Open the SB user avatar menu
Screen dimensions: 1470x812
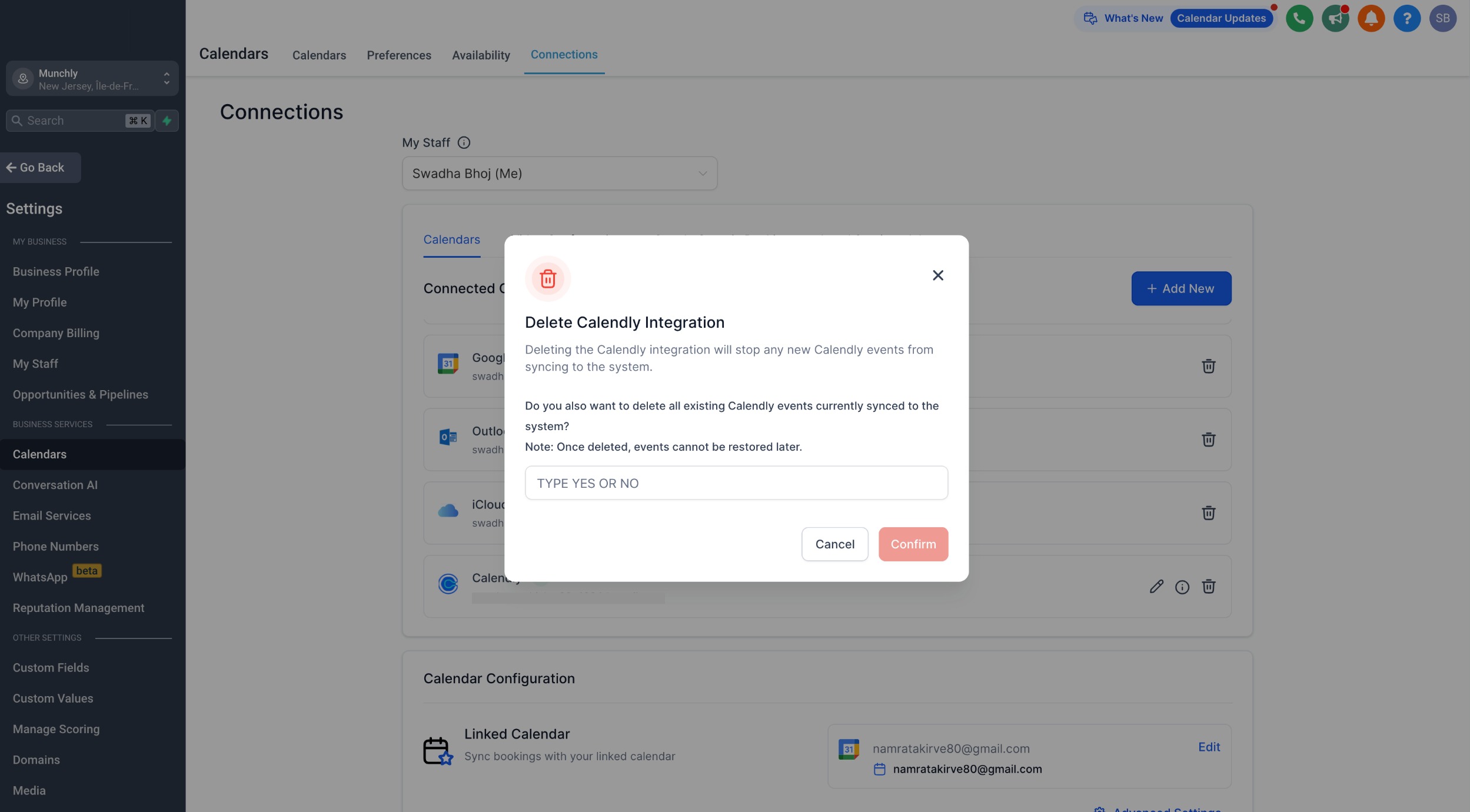point(1442,18)
